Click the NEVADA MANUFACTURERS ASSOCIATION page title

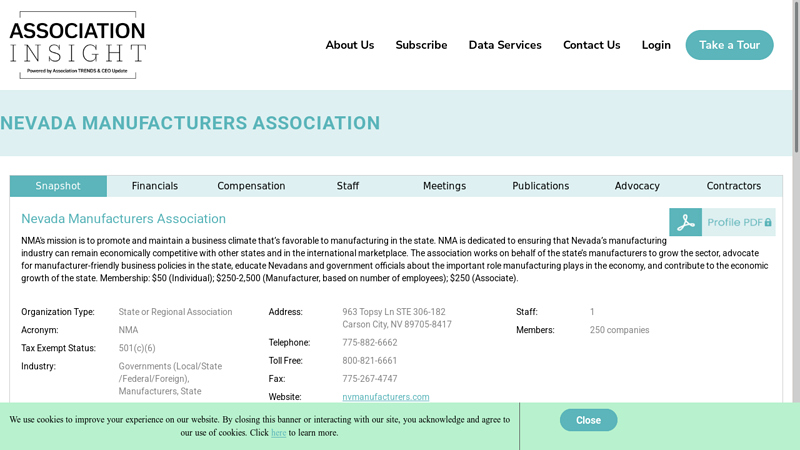190,123
